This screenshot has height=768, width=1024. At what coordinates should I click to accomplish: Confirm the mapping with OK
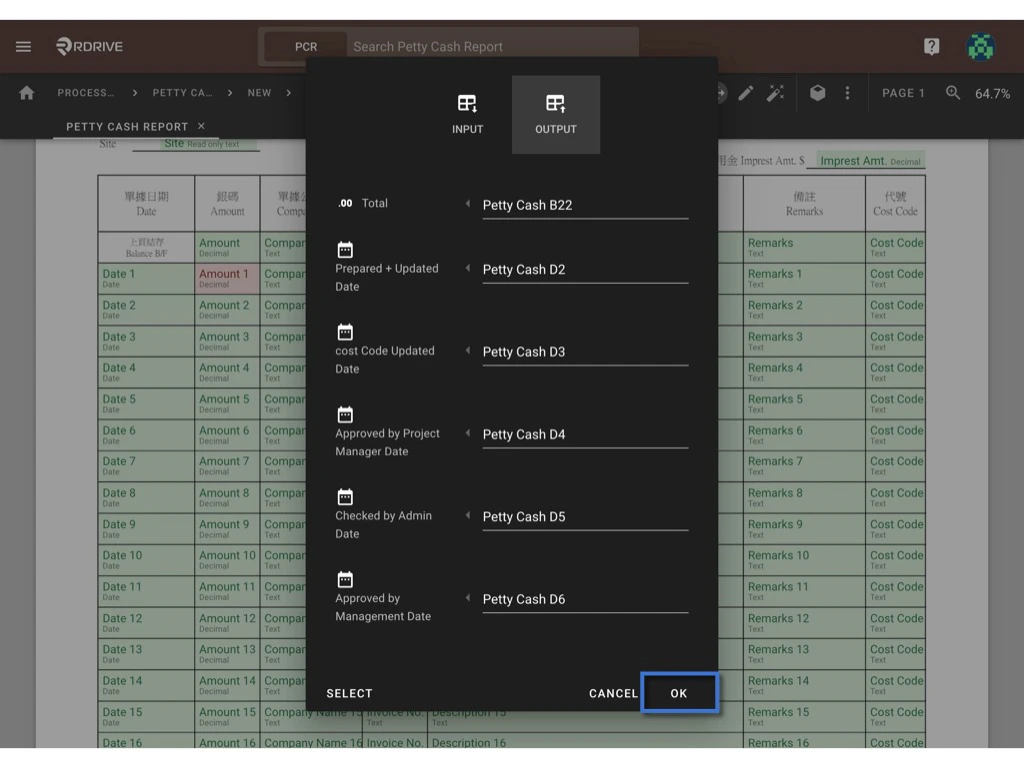(679, 692)
